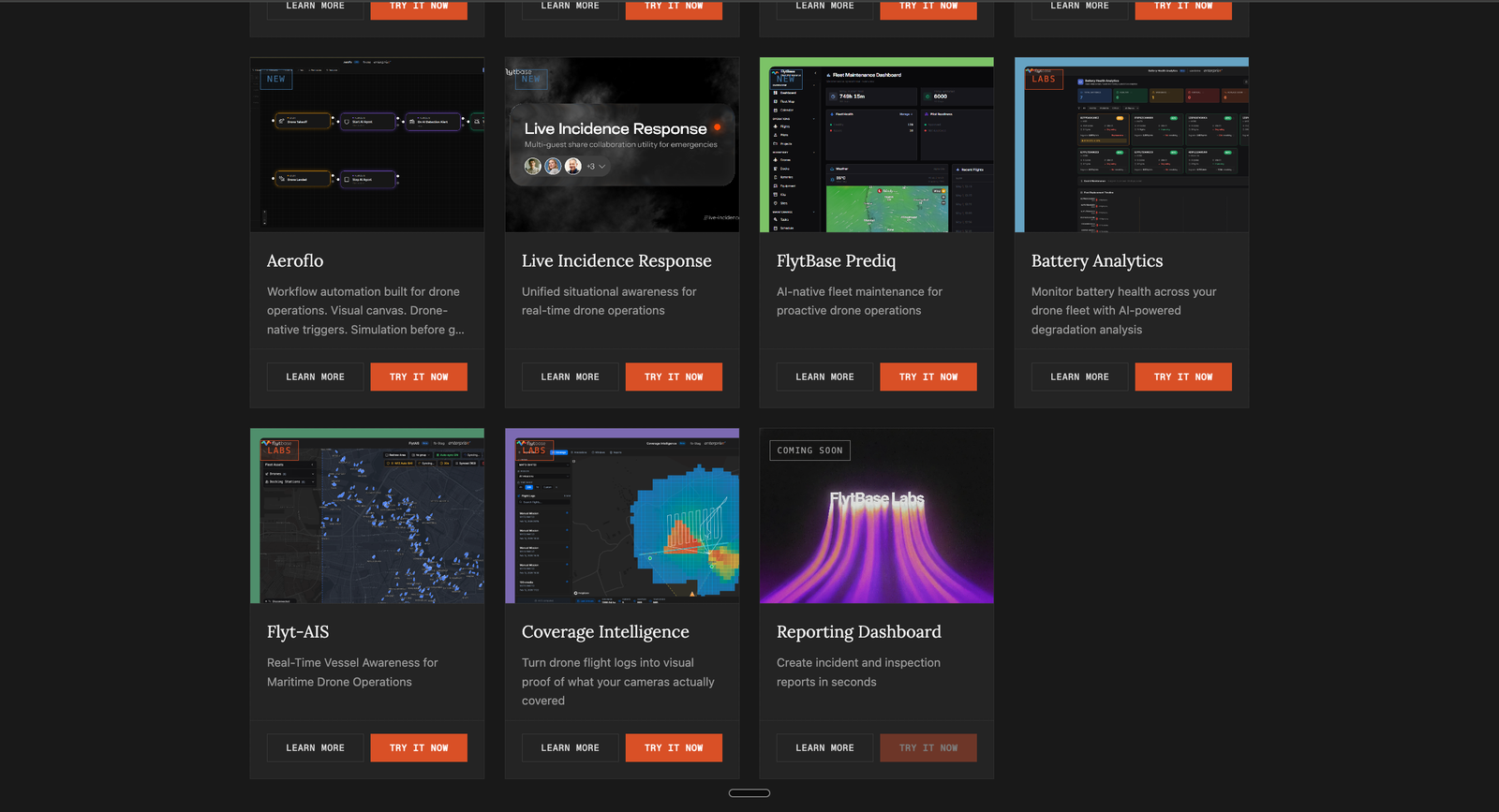The width and height of the screenshot is (1499, 812).
Task: Open the FlytBase Prediq dashboard thumbnail
Action: coord(877,145)
